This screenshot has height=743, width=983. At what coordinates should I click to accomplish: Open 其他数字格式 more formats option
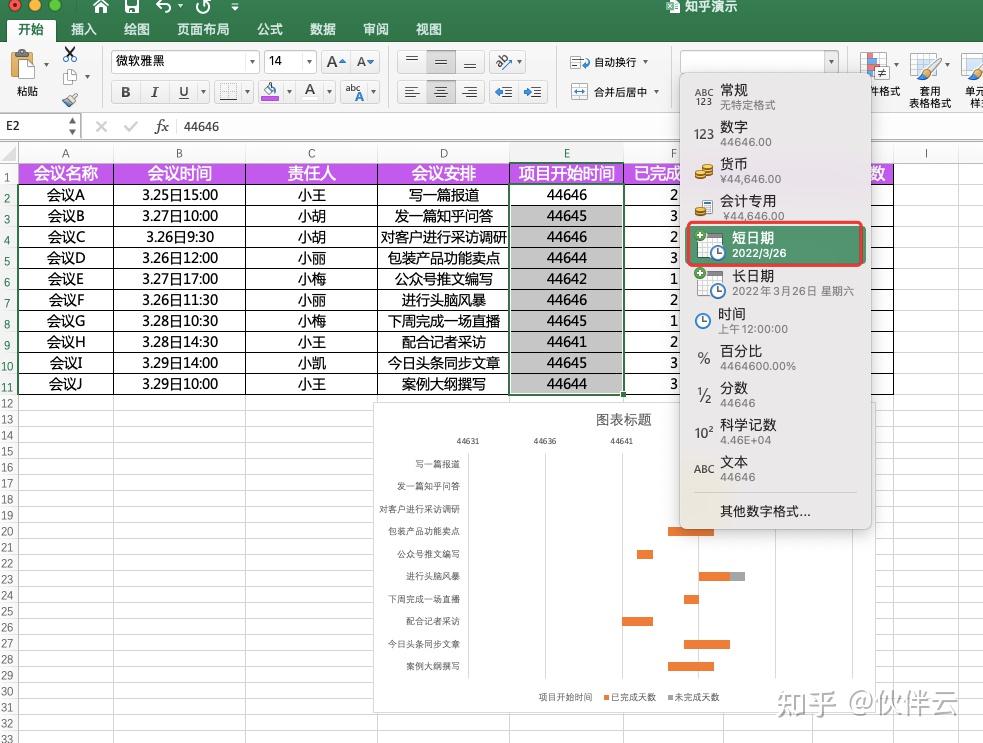[x=765, y=511]
